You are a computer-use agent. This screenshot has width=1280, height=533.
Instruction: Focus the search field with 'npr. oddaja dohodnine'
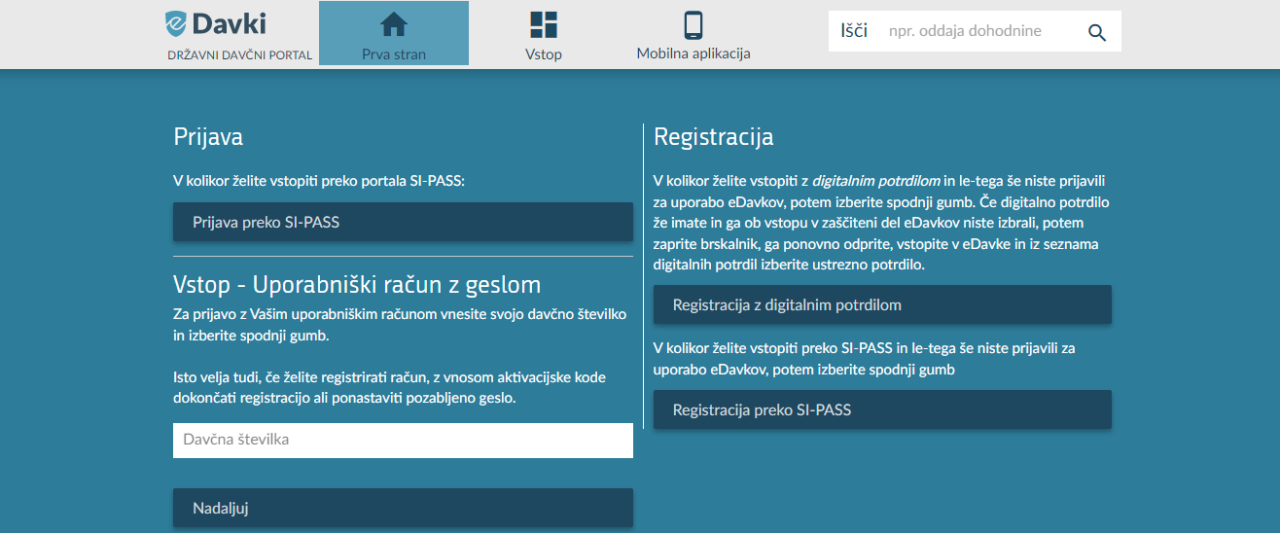point(975,31)
